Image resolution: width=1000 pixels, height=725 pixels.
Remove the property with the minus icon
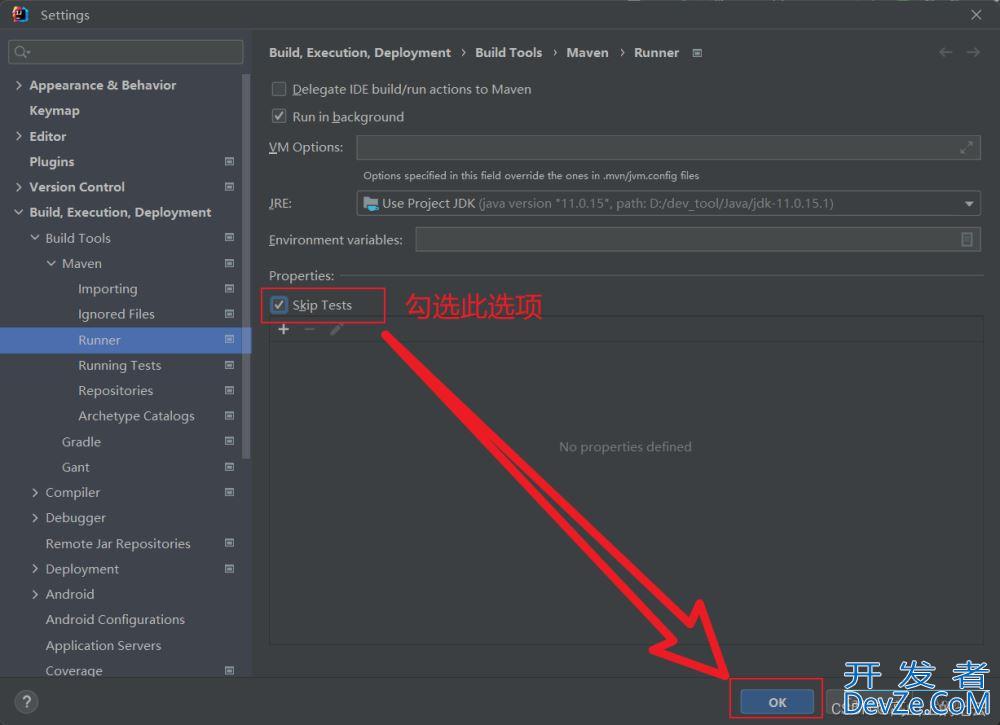pos(309,329)
